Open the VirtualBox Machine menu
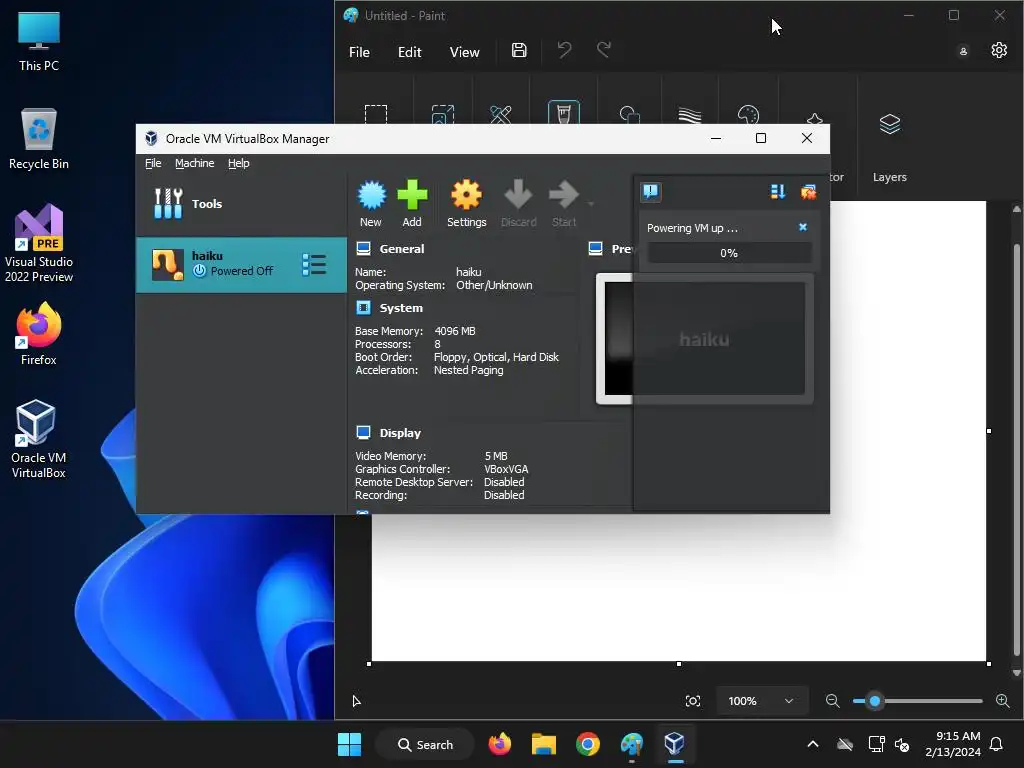The height and width of the screenshot is (768, 1024). [195, 163]
